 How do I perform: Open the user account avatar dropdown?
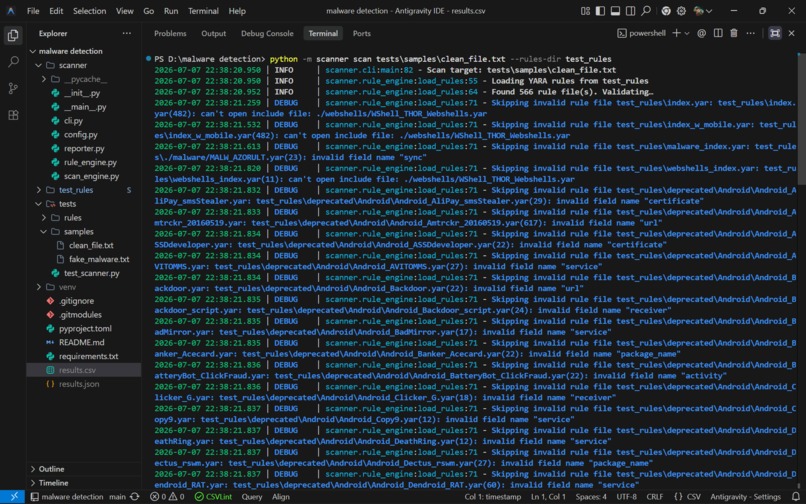tap(702, 11)
